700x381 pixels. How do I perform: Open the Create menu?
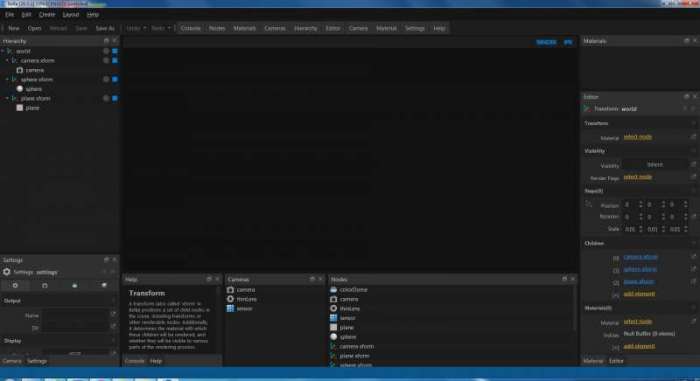pos(47,15)
